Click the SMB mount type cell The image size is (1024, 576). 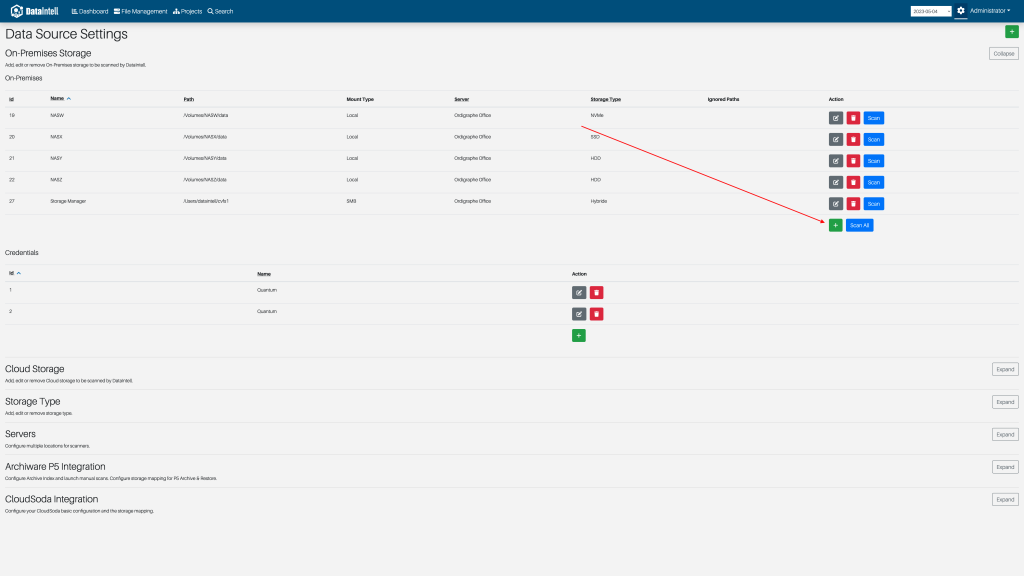coord(351,201)
